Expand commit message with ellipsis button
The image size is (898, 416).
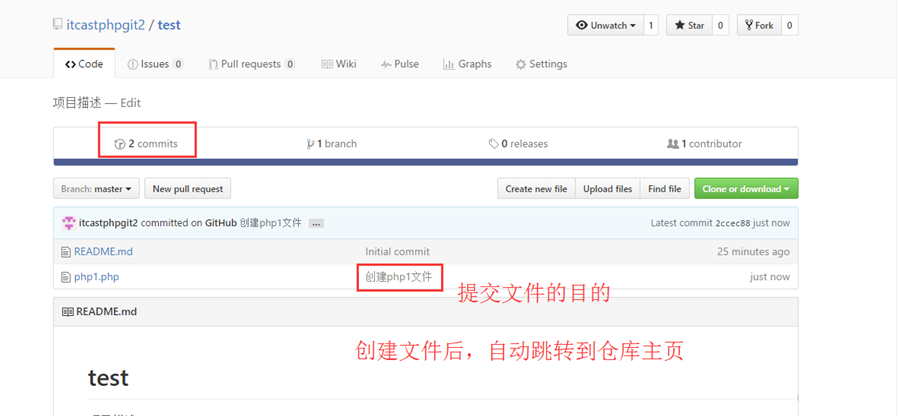click(x=316, y=223)
